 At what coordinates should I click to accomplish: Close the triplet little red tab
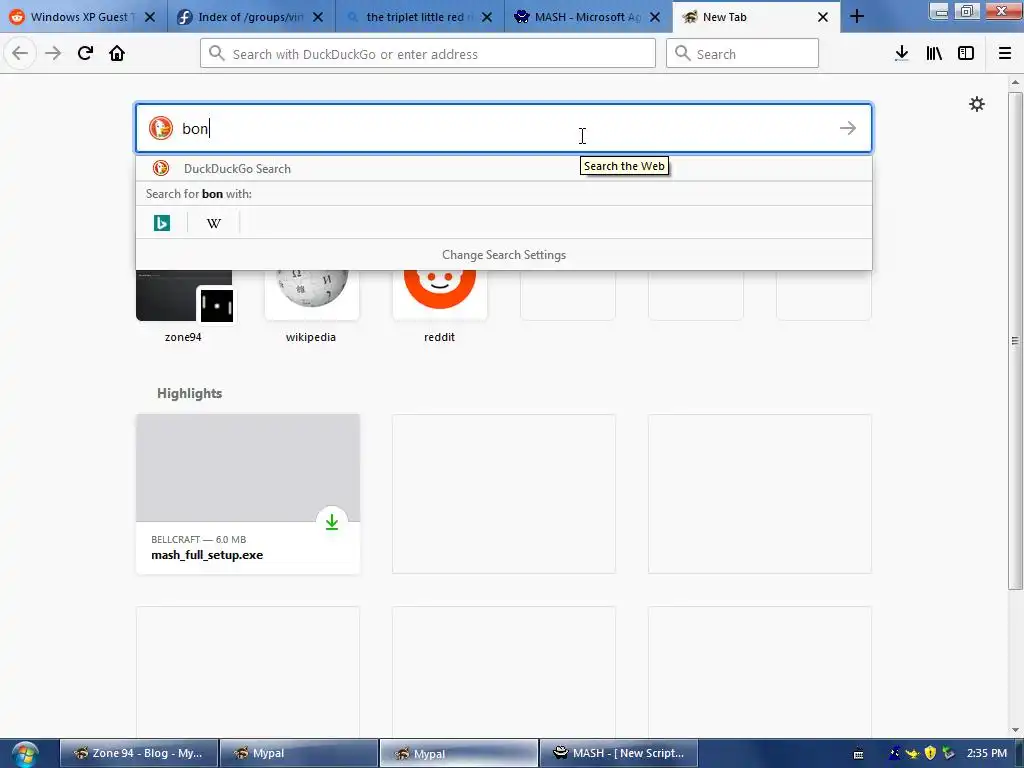(x=487, y=17)
